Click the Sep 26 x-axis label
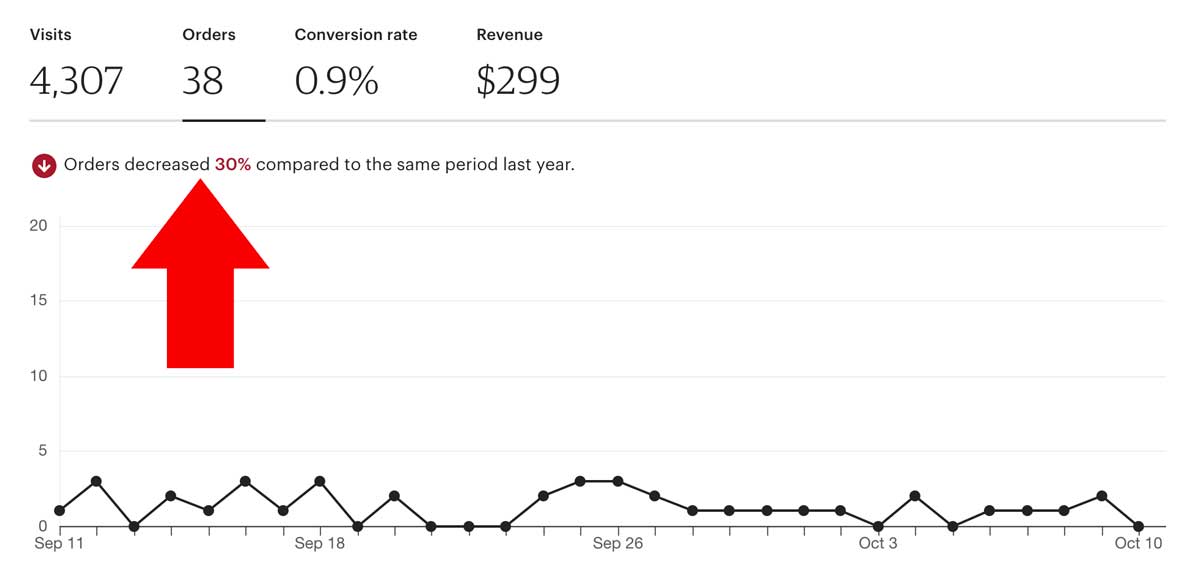This screenshot has width=1200, height=583. (618, 544)
